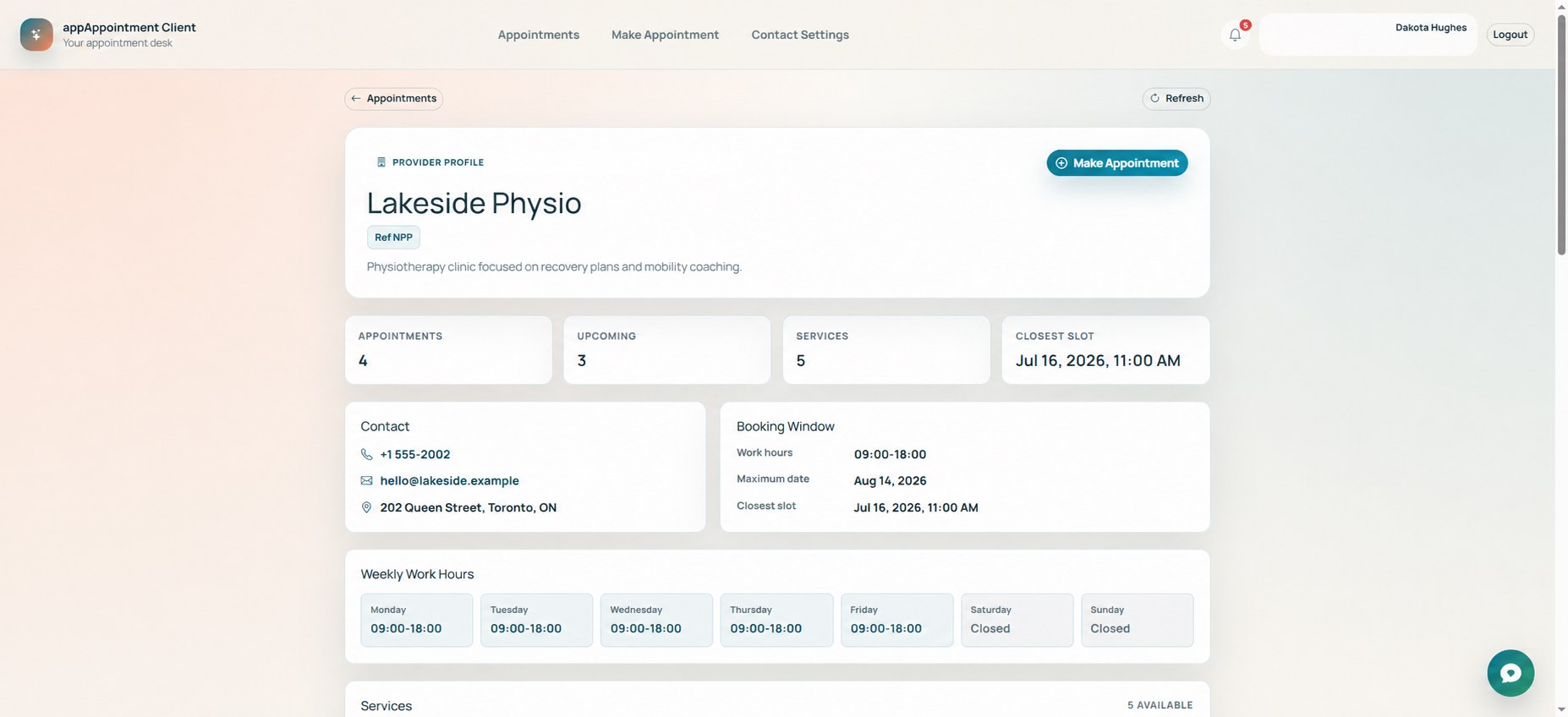Select the Sunday Closed tile
The height and width of the screenshot is (717, 1568).
click(1138, 620)
